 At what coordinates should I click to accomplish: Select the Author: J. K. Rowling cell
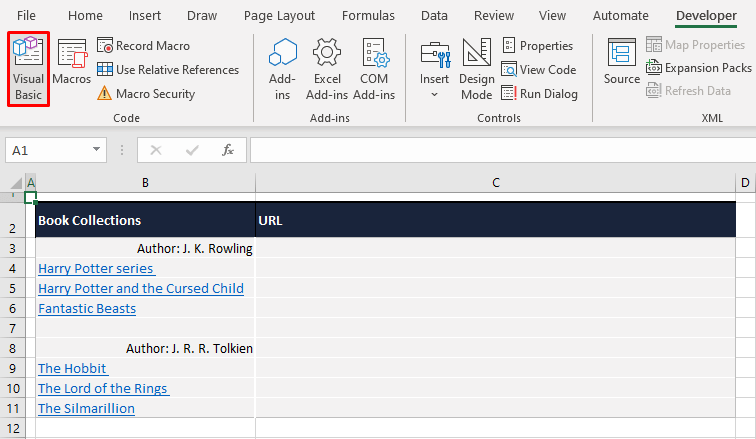[x=145, y=248]
